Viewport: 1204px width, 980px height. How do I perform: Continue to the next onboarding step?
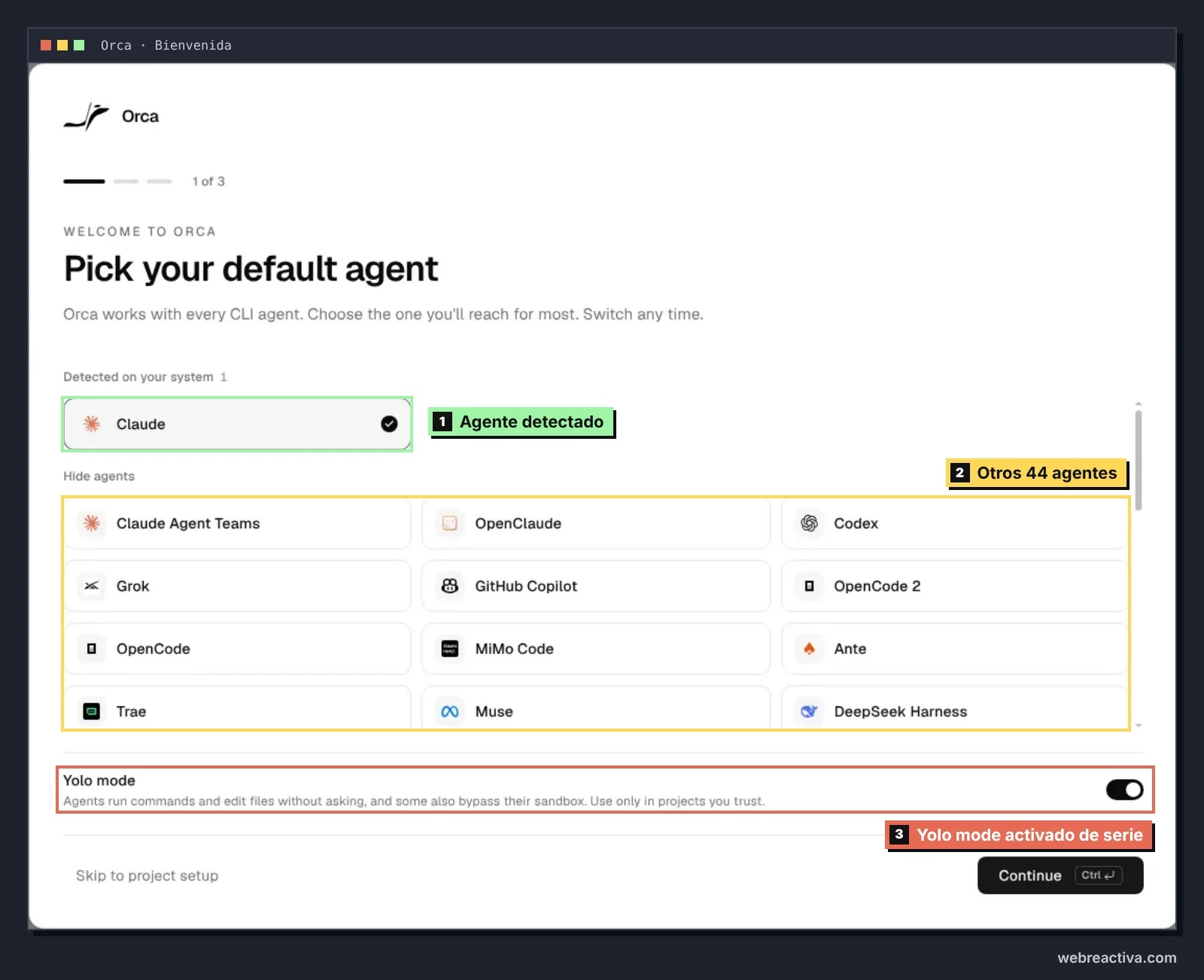click(x=1060, y=875)
